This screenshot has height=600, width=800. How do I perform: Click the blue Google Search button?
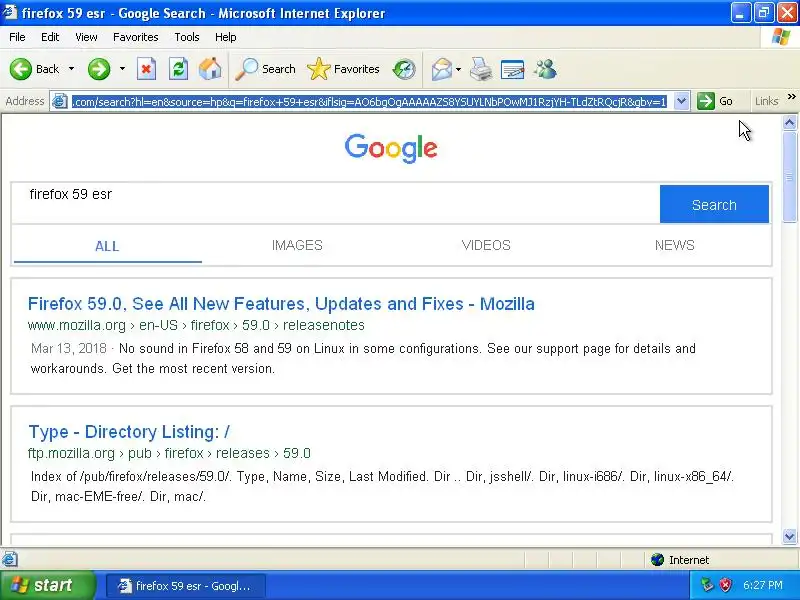(714, 204)
